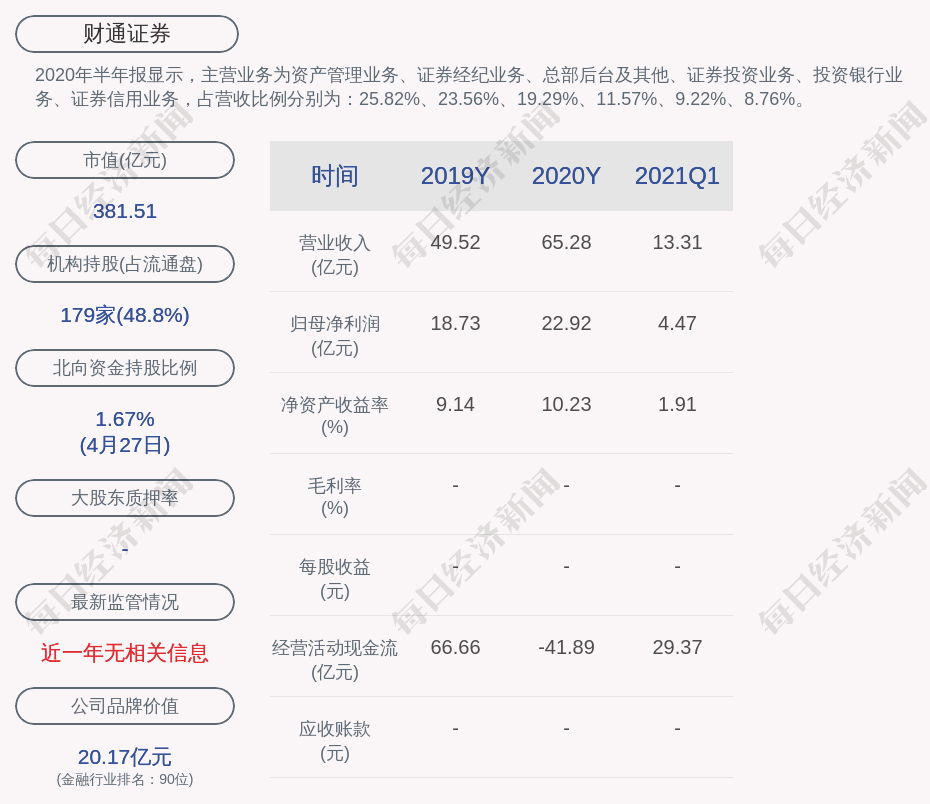Select cash flow value 66.66

point(455,647)
